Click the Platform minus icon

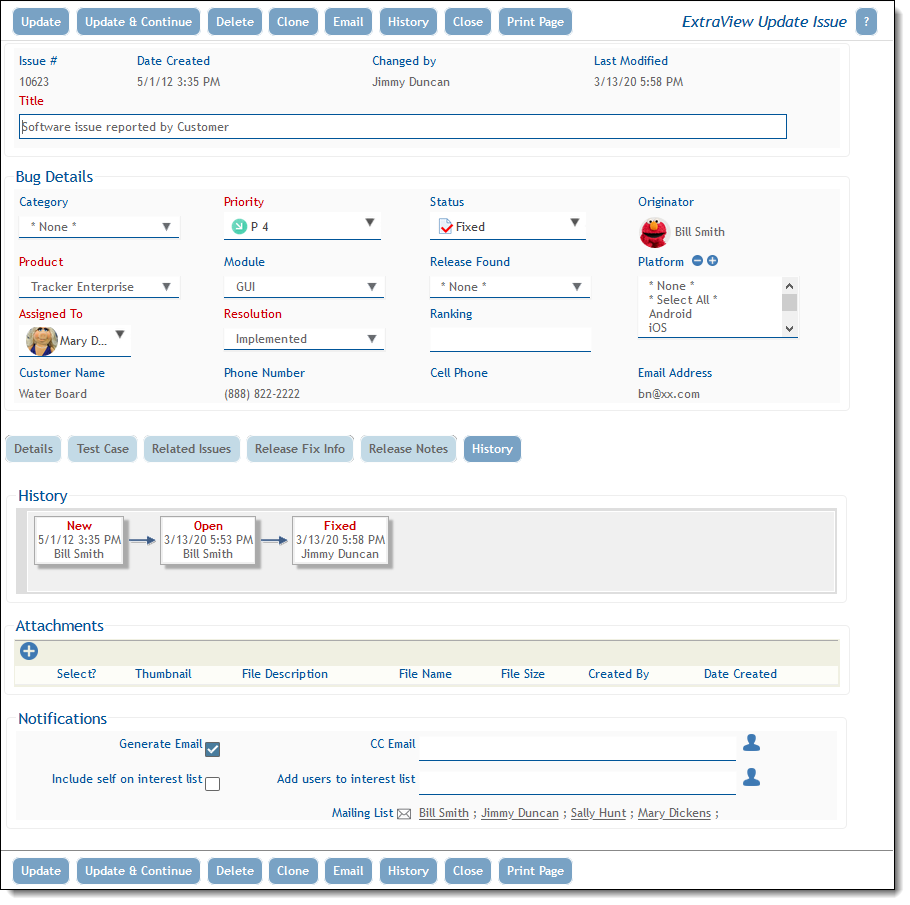tap(697, 261)
